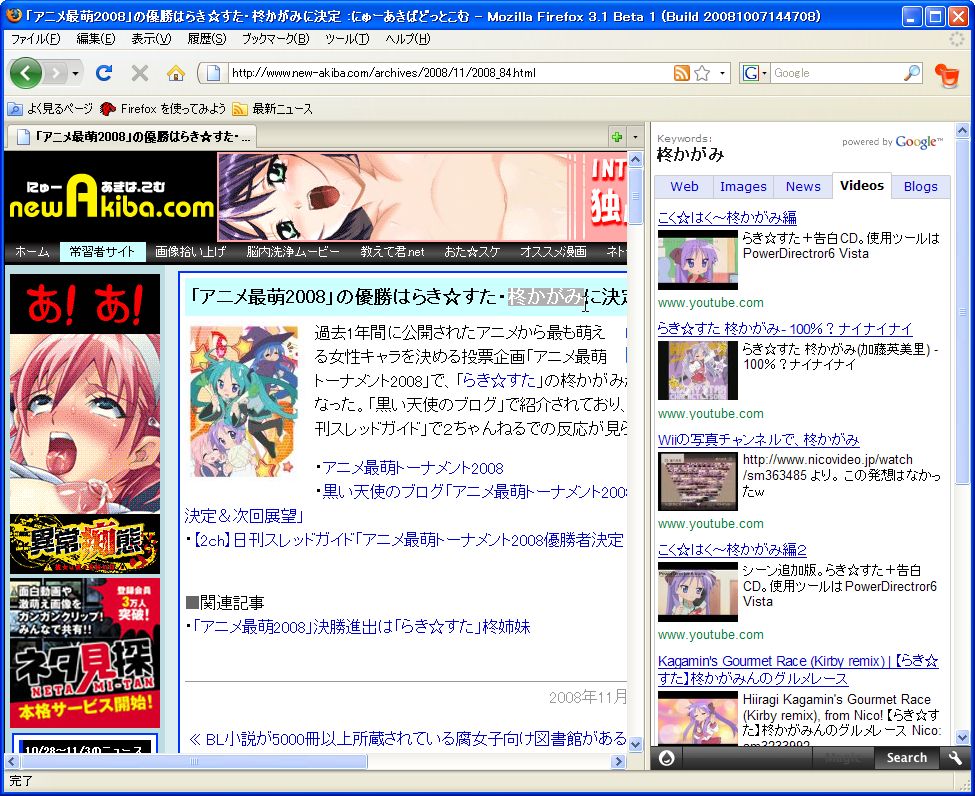
Task: Click the magnifier search icon
Action: pos(912,73)
